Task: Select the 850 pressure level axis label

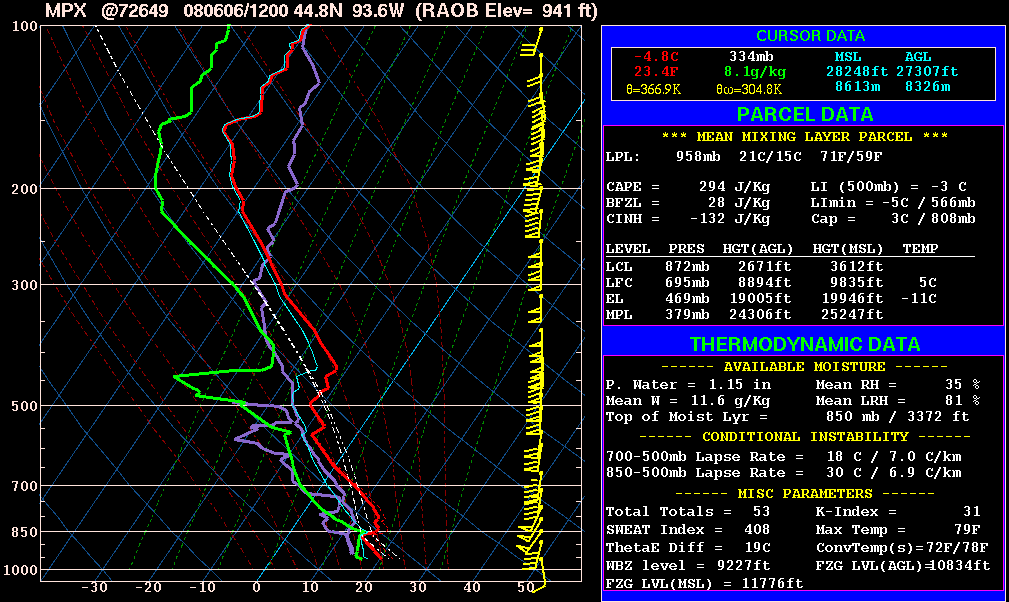Action: [x=25, y=532]
